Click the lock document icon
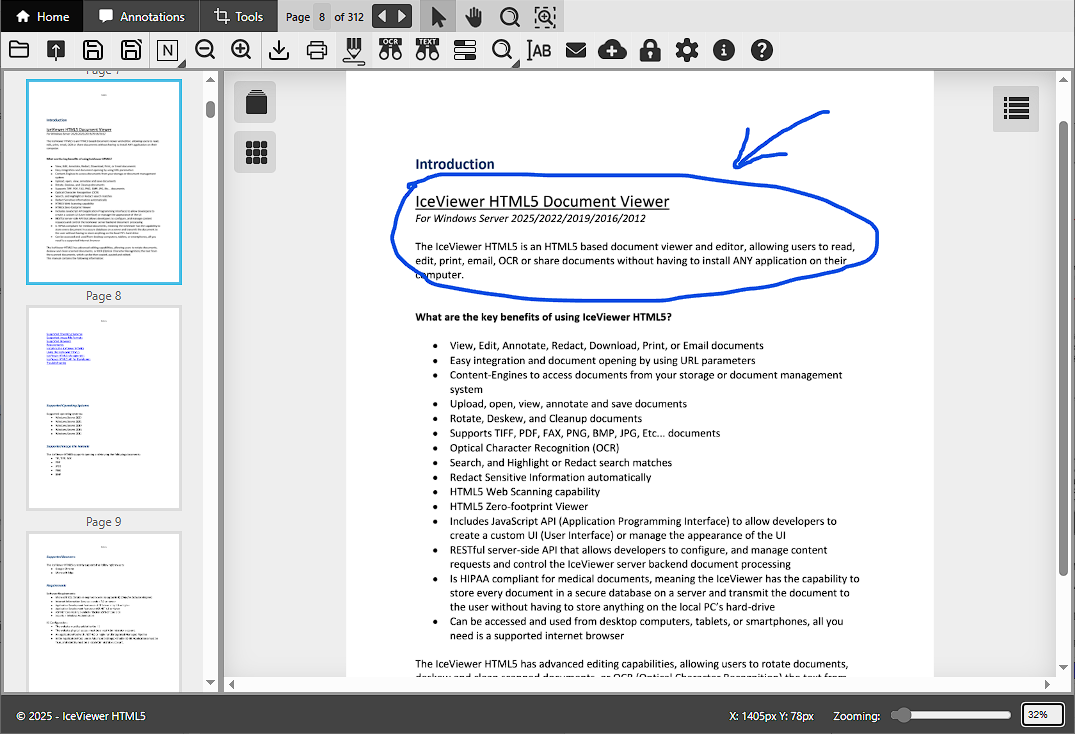The image size is (1075, 734). pos(650,50)
